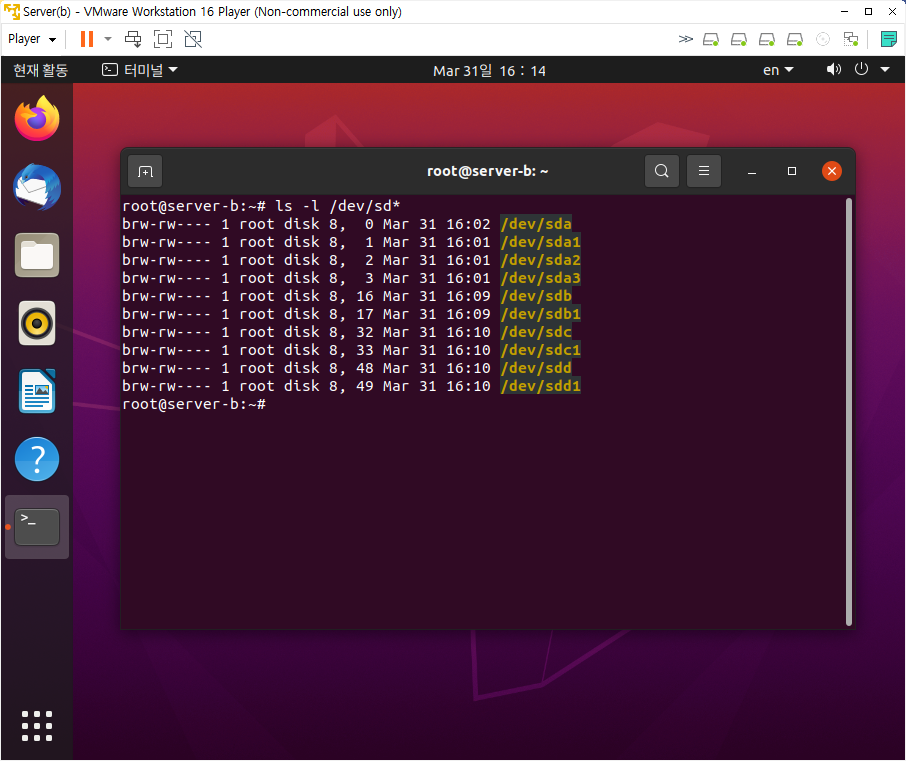906x761 pixels.
Task: Click the /dev/sdd1 entry
Action: pos(541,386)
